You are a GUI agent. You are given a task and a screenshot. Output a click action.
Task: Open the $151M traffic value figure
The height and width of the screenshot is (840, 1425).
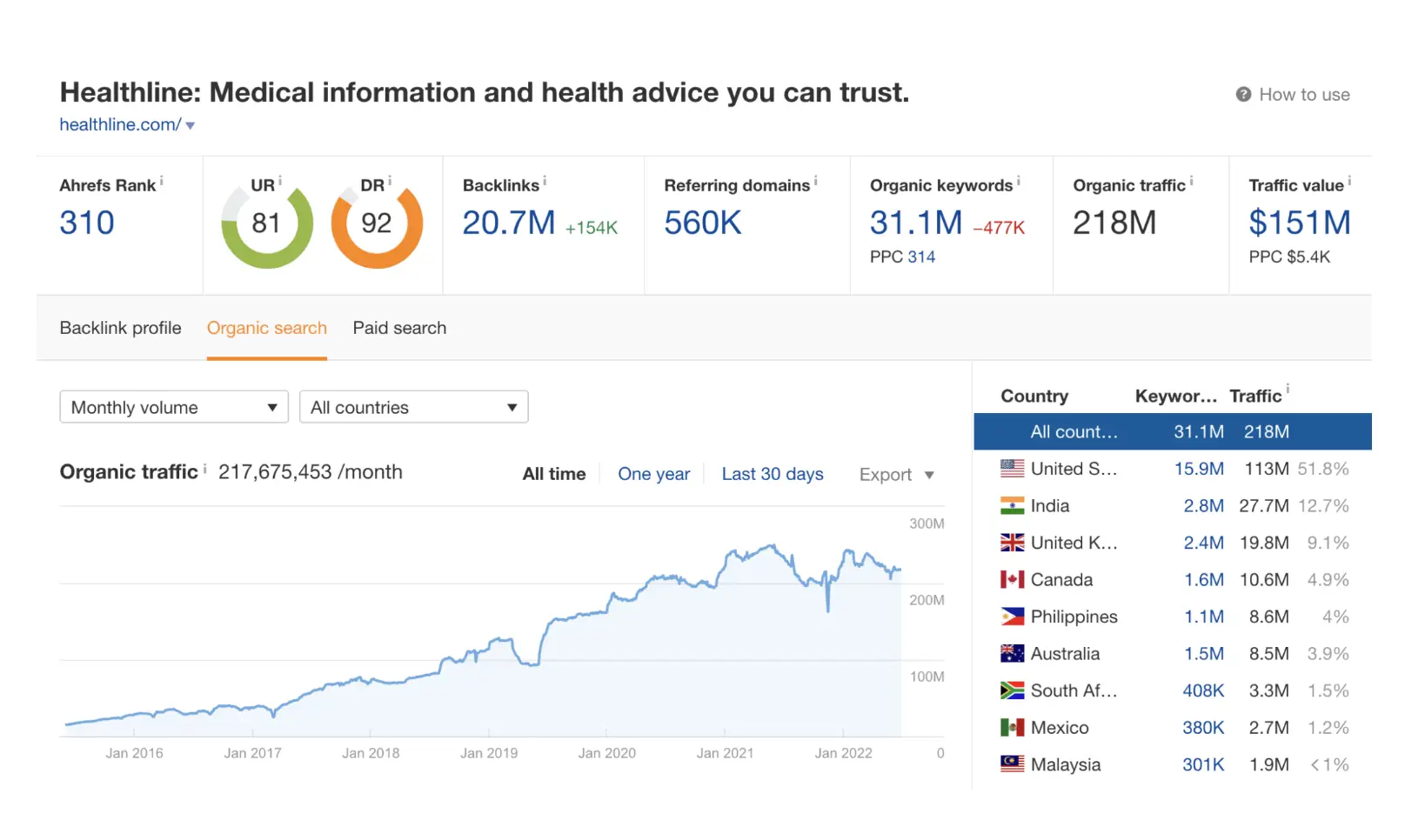point(1300,223)
